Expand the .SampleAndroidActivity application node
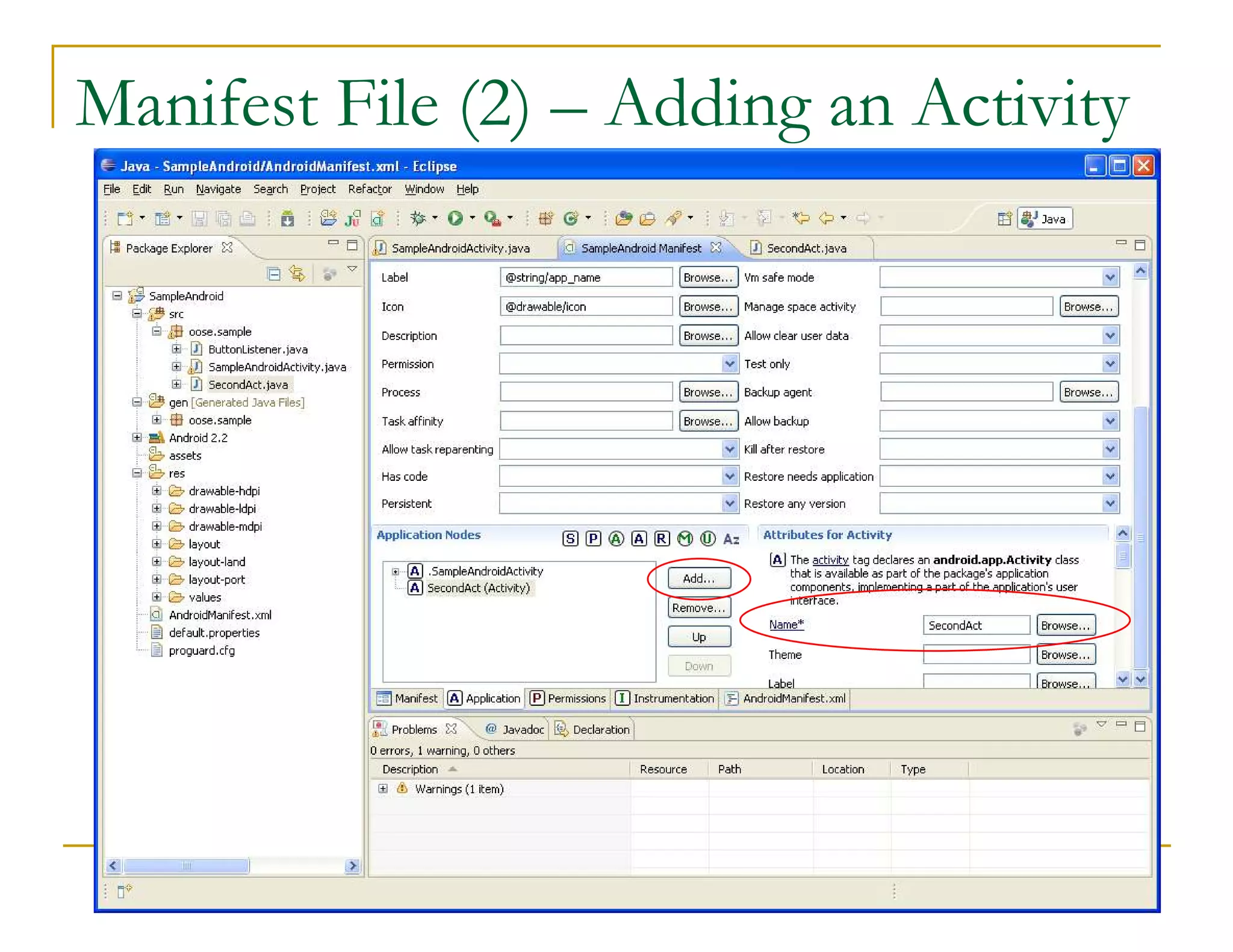Image resolution: width=1233 pixels, height=952 pixels. (396, 571)
